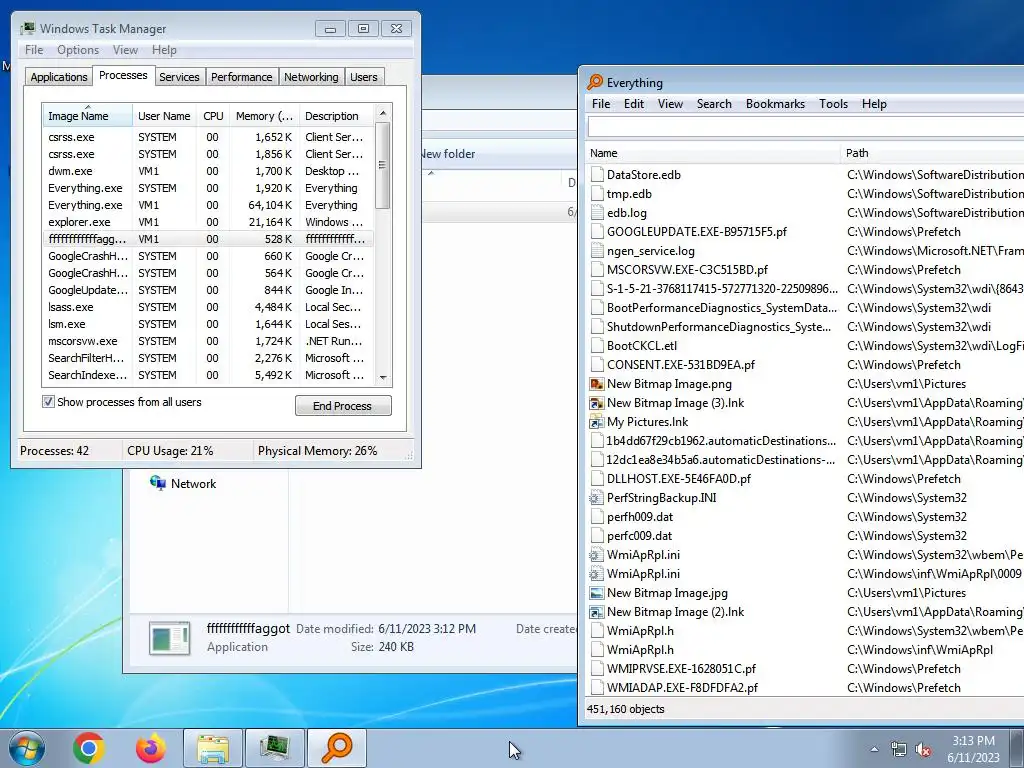Click the network tray icon
This screenshot has height=768, width=1024.
(x=899, y=749)
